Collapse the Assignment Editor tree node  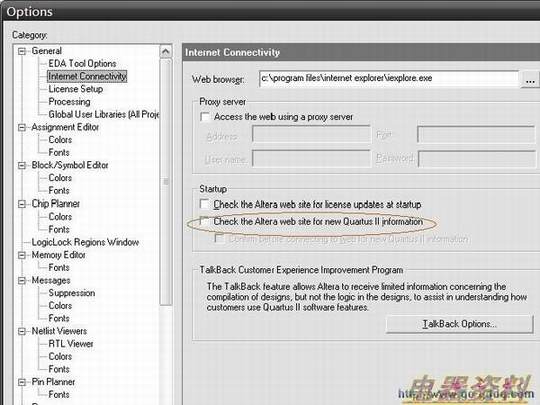[x=22, y=127]
